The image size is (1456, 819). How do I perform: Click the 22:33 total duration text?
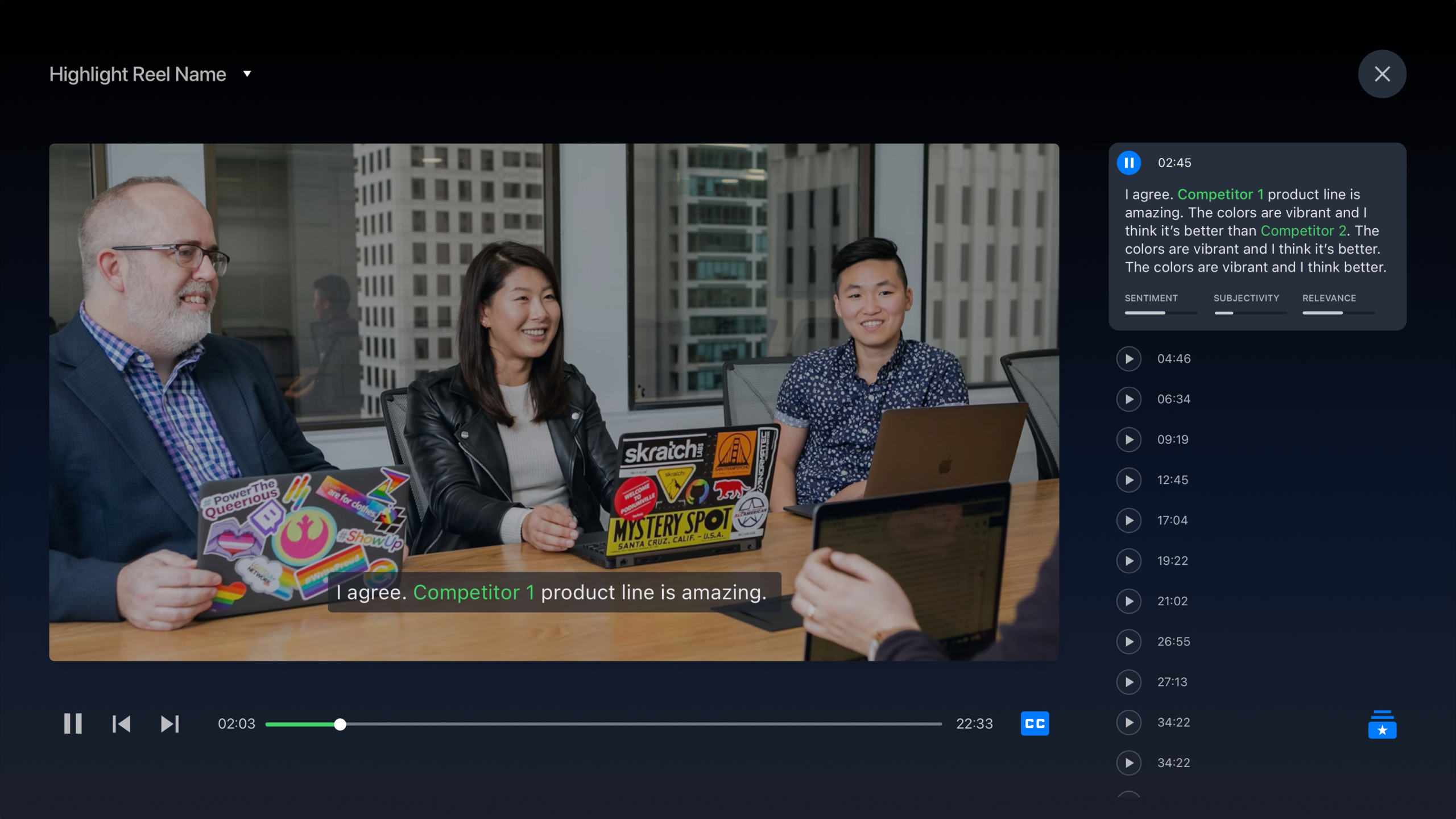coord(974,724)
